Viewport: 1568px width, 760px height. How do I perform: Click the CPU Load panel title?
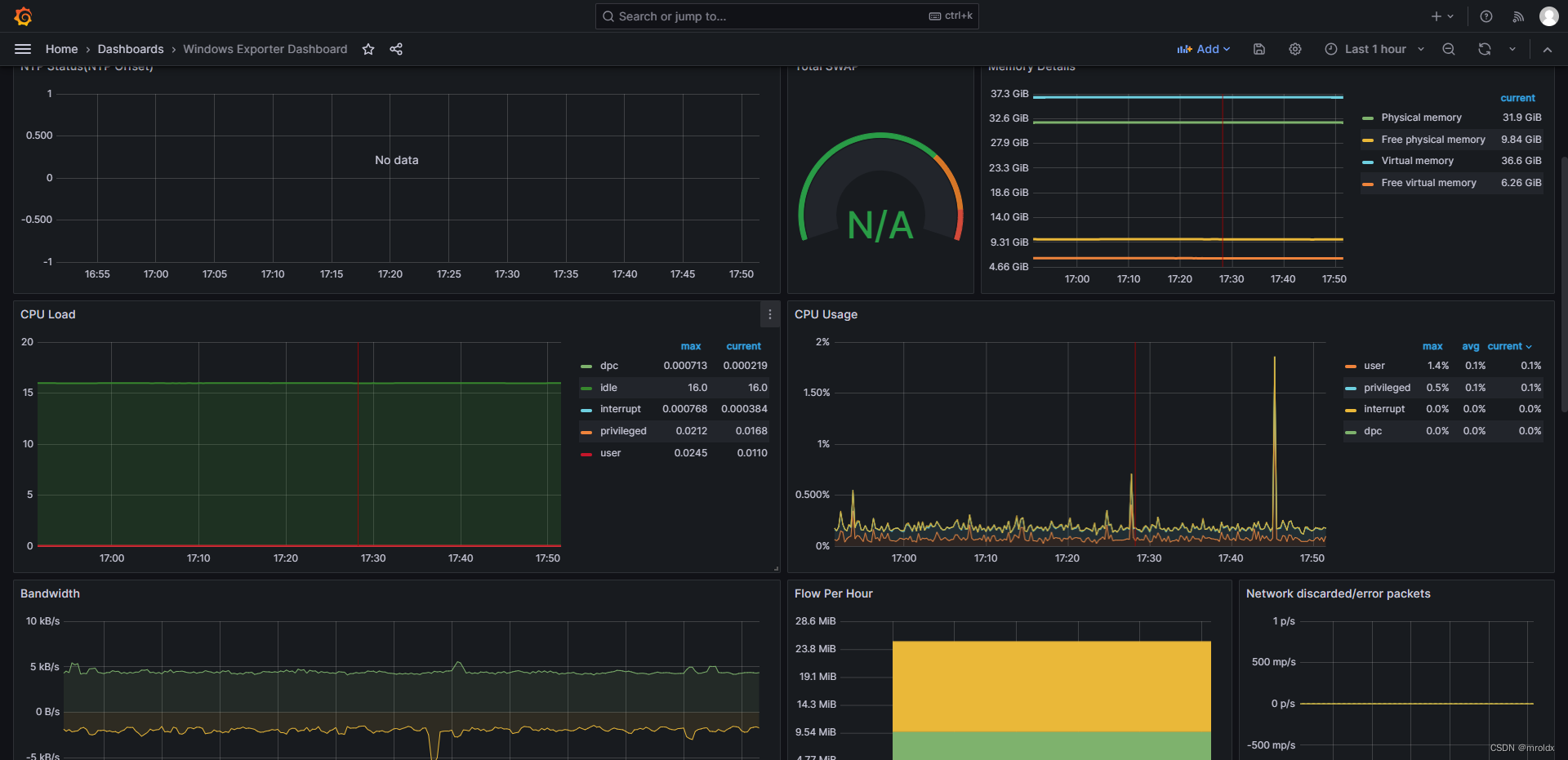48,314
